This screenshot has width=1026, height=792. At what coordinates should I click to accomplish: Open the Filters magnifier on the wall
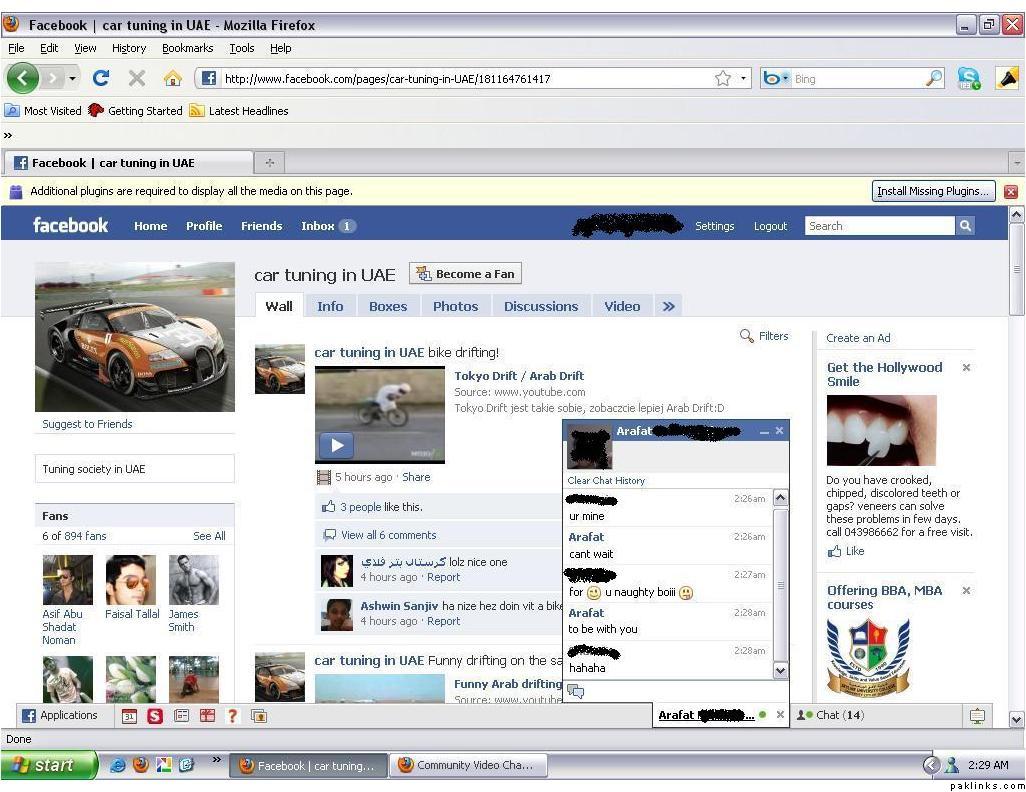tap(747, 336)
